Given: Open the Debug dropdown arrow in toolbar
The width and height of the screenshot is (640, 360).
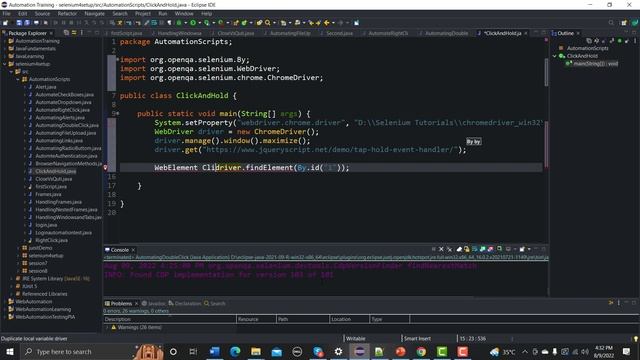Looking at the screenshot, I should pyautogui.click(x=186, y=23).
